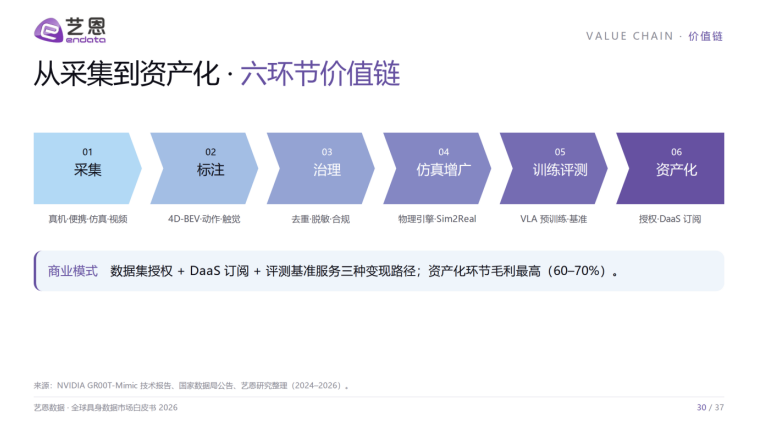
Task: Click caption '4D-BEV·动作·触觉'
Action: [x=204, y=219]
